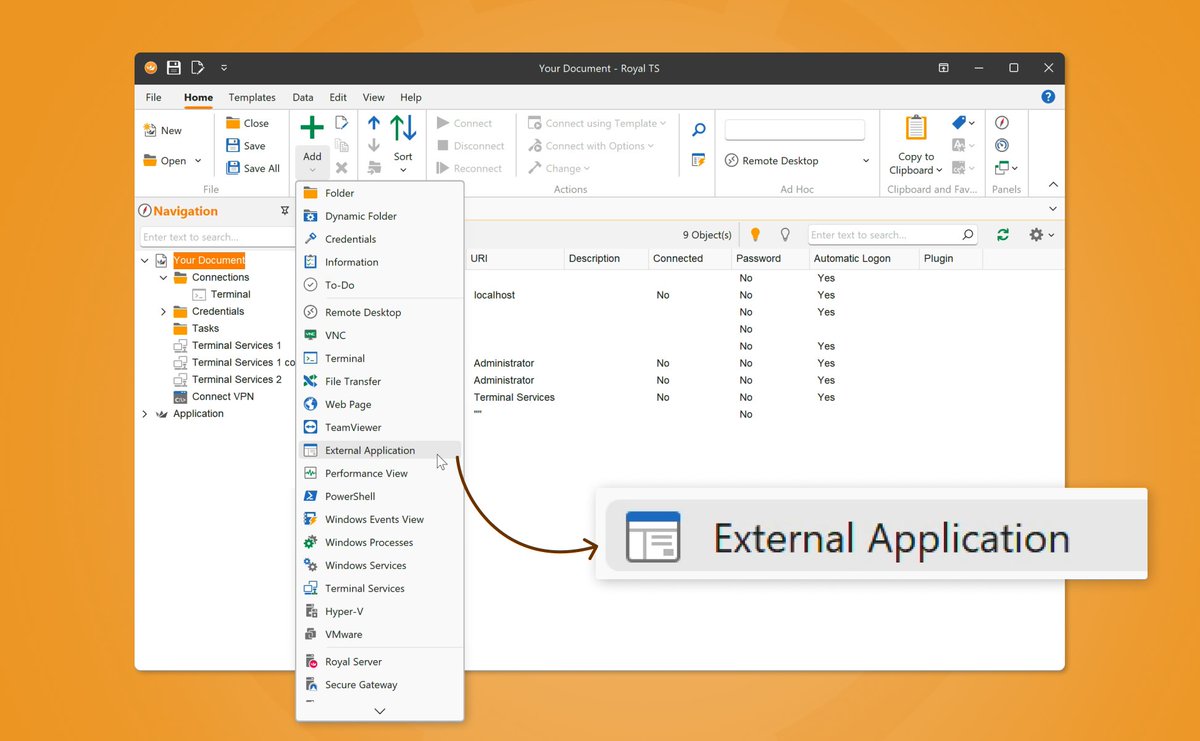
Task: Open the Copy to Clipboard dropdown arrow
Action: (939, 170)
